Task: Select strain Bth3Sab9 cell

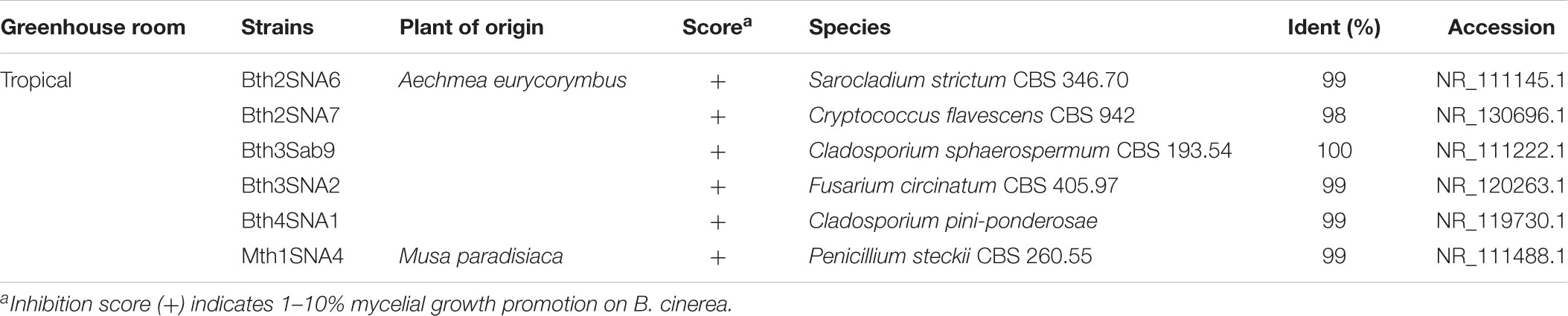Action: pos(288,151)
